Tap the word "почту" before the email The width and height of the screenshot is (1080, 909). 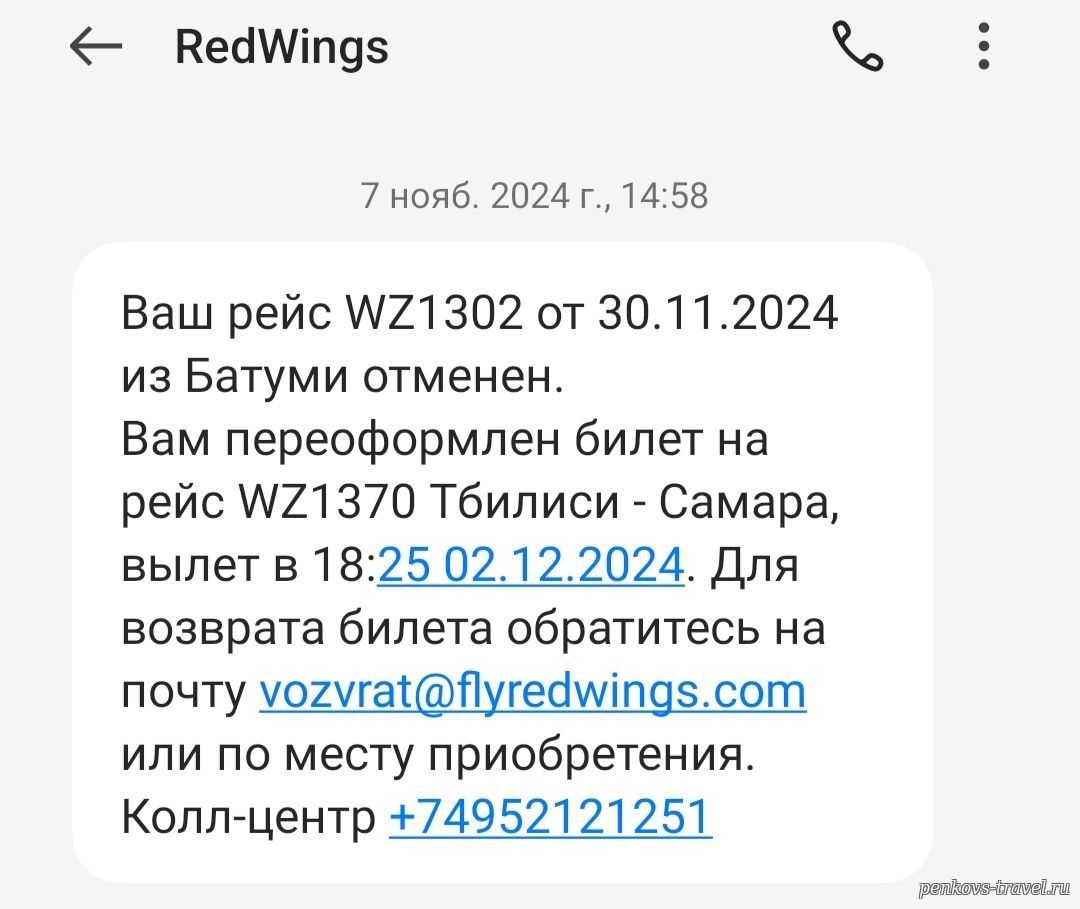[x=183, y=693]
